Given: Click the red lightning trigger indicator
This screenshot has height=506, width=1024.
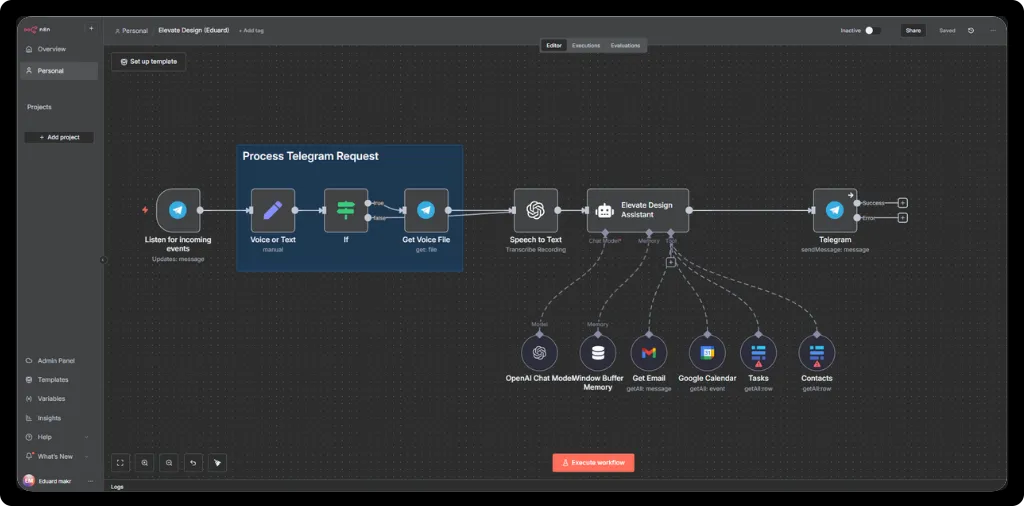Looking at the screenshot, I should click(x=145, y=210).
